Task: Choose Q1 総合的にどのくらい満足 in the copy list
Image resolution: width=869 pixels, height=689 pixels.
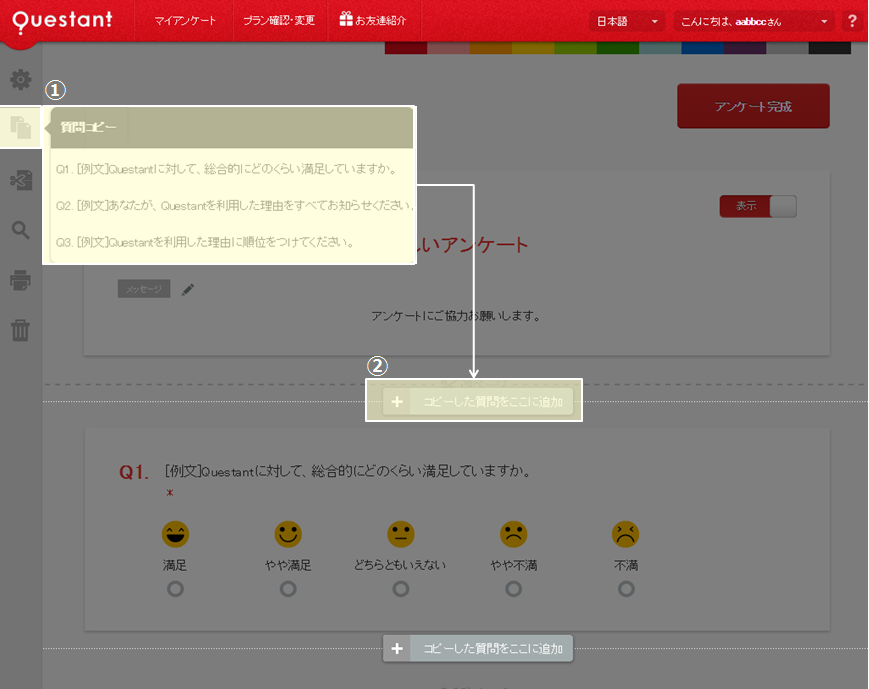Action: (x=227, y=169)
